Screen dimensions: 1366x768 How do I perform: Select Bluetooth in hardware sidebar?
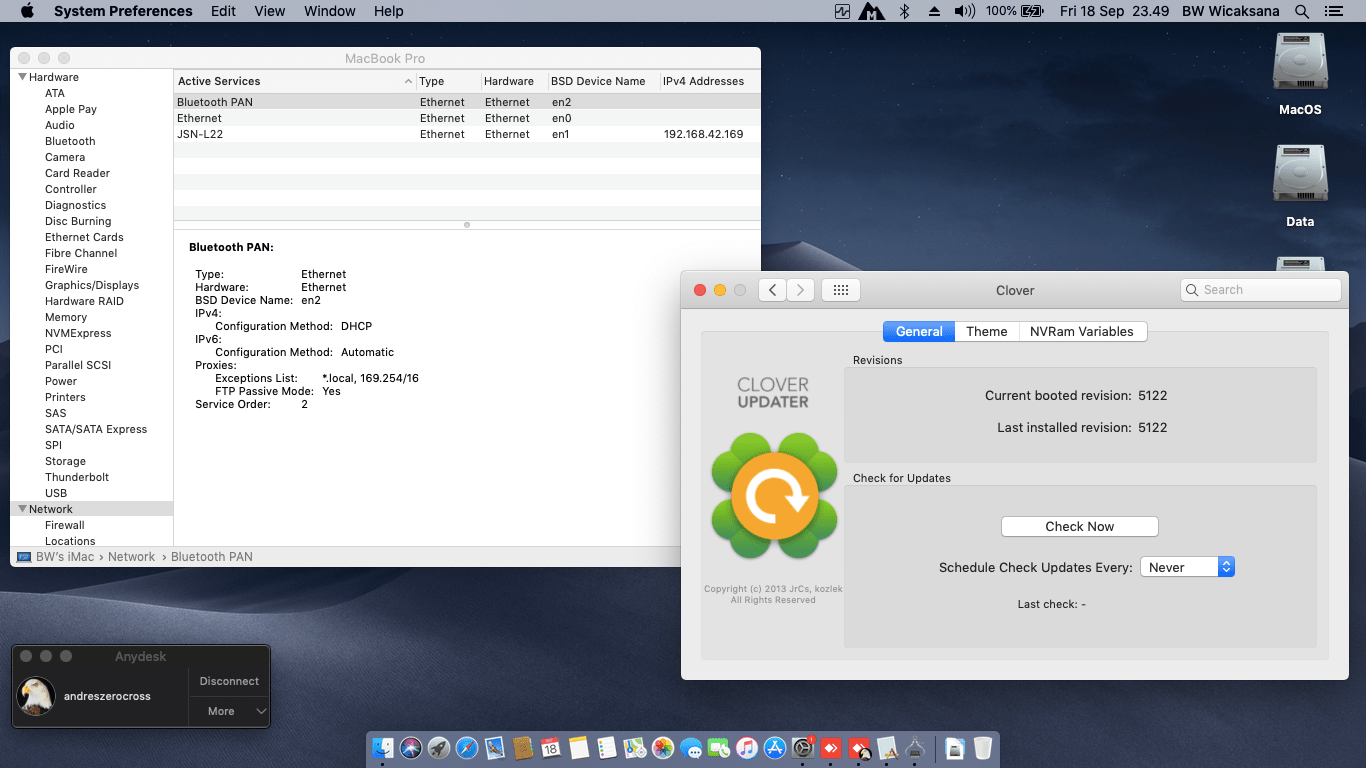(70, 141)
